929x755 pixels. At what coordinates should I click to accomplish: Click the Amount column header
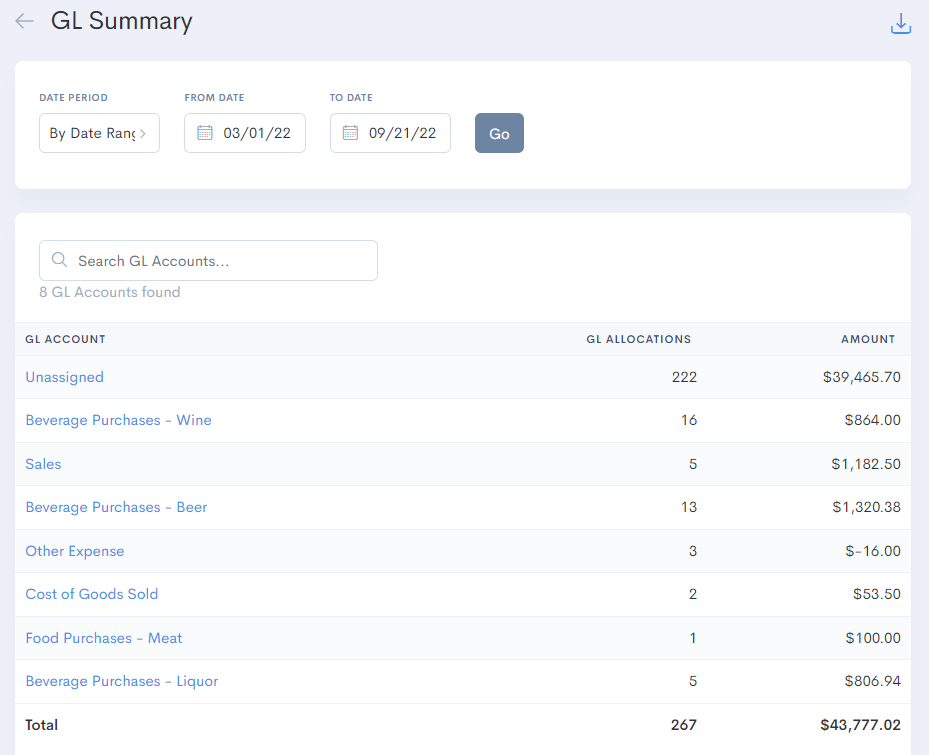868,339
